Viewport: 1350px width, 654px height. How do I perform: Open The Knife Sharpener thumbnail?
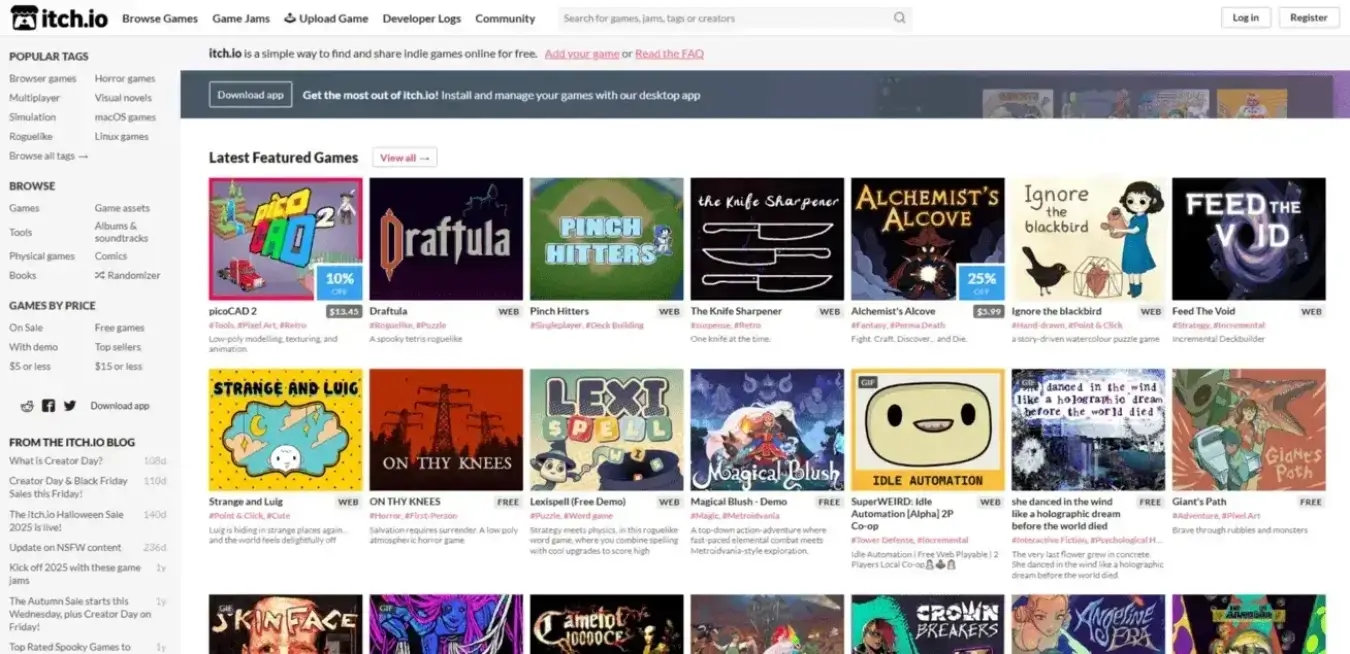pyautogui.click(x=767, y=239)
